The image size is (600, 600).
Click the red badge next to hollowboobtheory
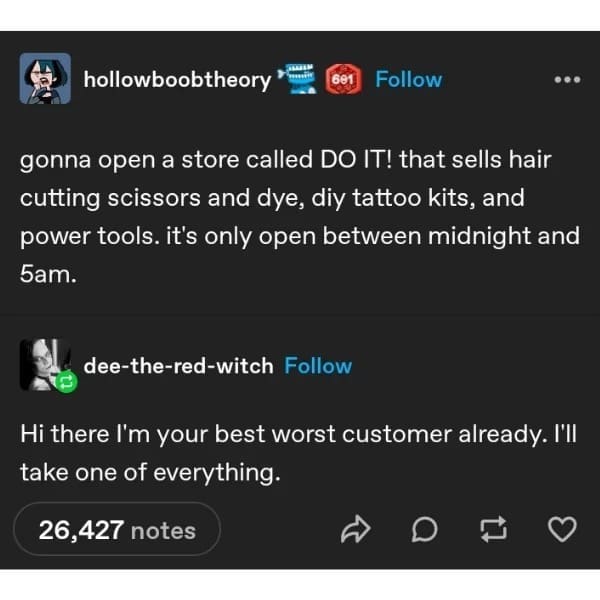(x=343, y=80)
